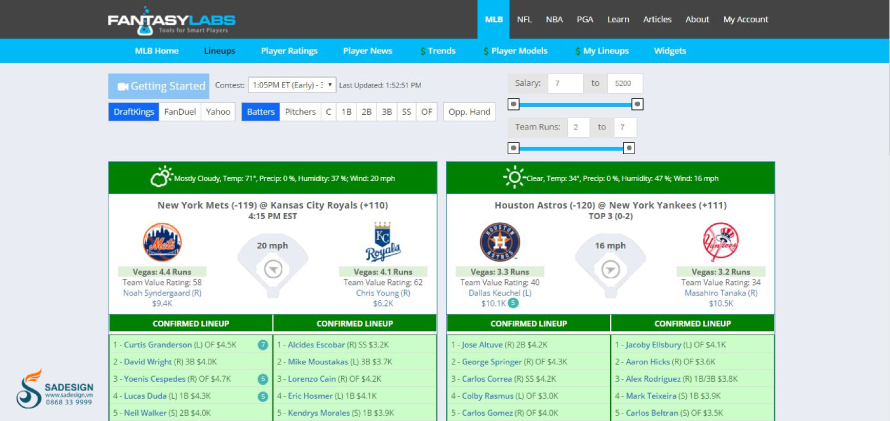Click the Salary maximum input field

pos(625,83)
